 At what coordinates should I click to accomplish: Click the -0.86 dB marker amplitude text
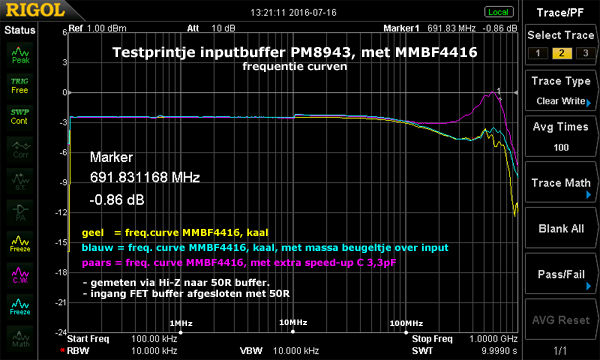[117, 200]
